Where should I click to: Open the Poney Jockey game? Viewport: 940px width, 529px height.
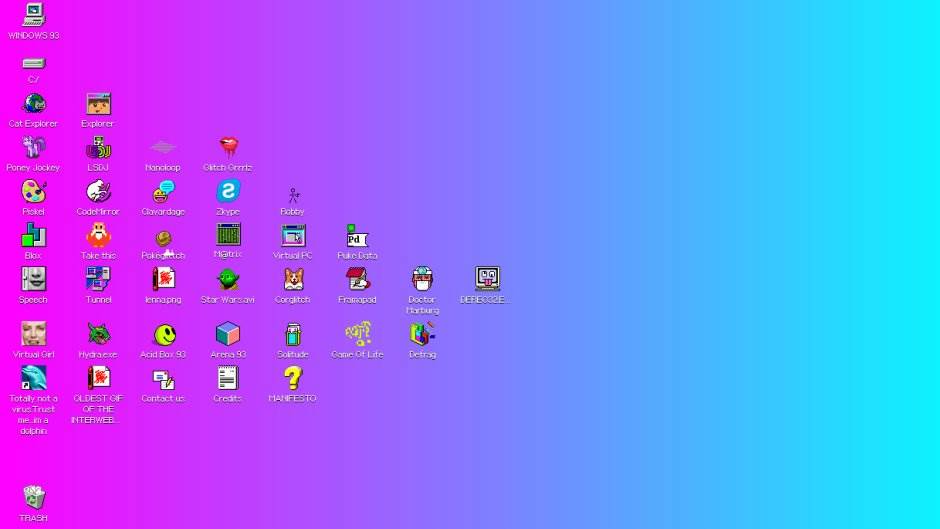click(33, 148)
